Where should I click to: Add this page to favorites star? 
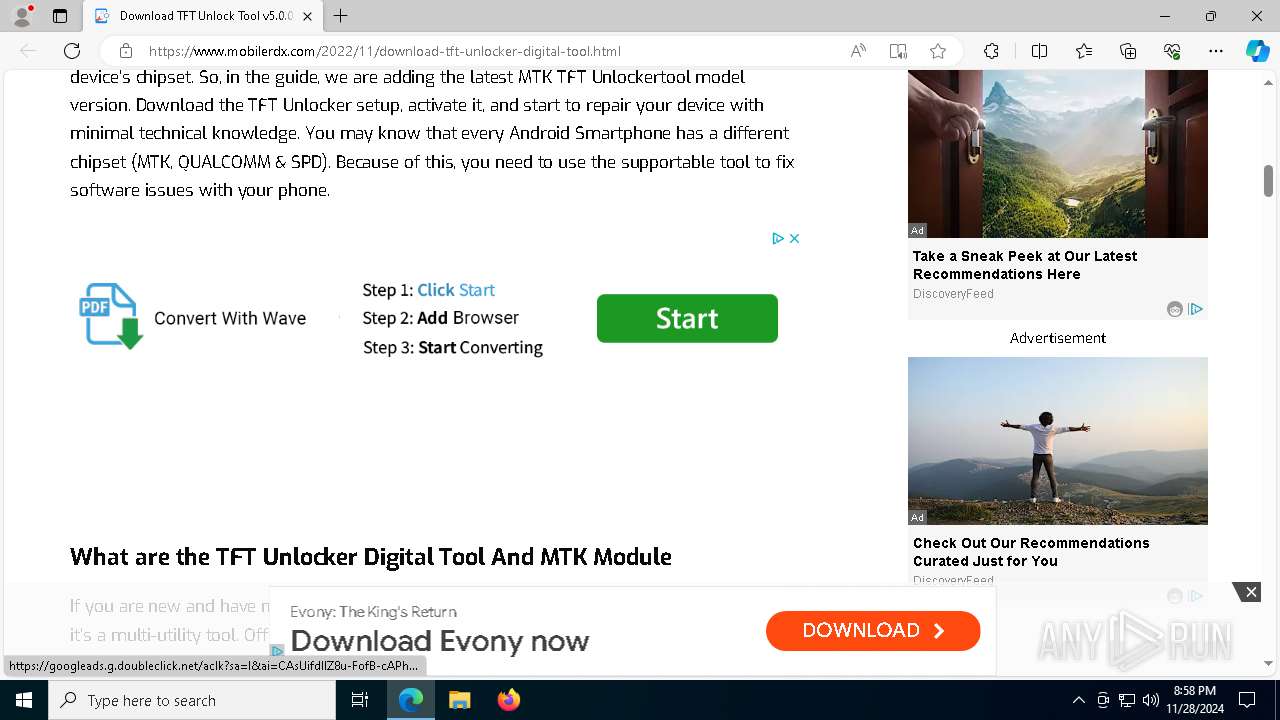coord(938,51)
